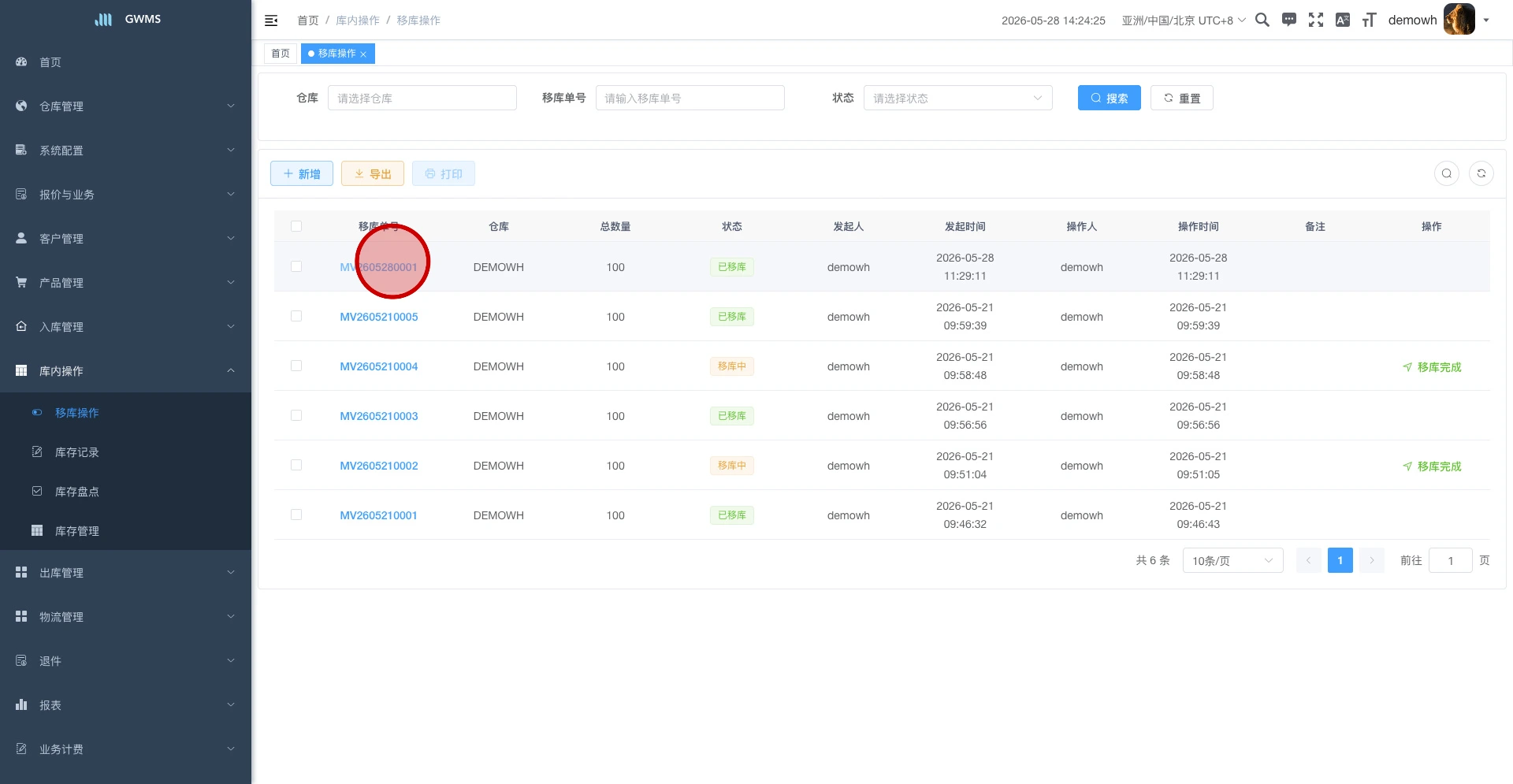1513x784 pixels.
Task: Click the 仓库 warehouse select field
Action: coord(422,98)
